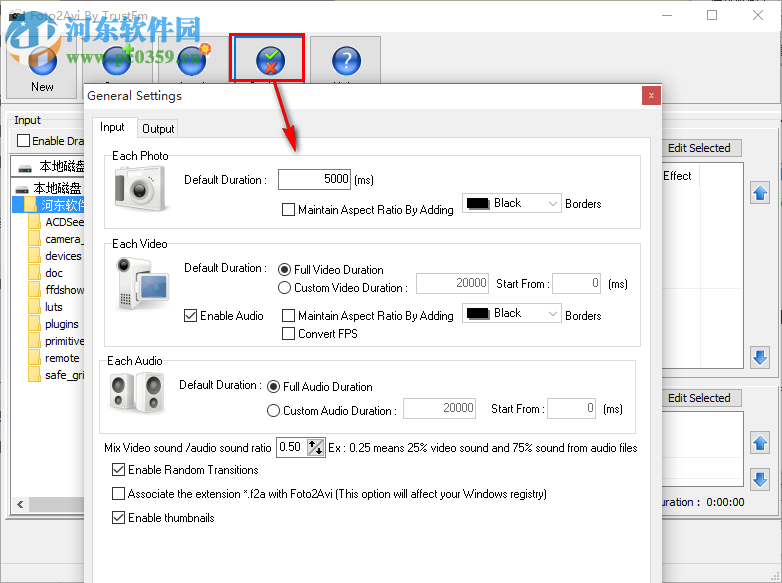Screen dimensions: 782x583
Task: Toggle Enable Dra checkbox in Input panel
Action: [x=23, y=141]
